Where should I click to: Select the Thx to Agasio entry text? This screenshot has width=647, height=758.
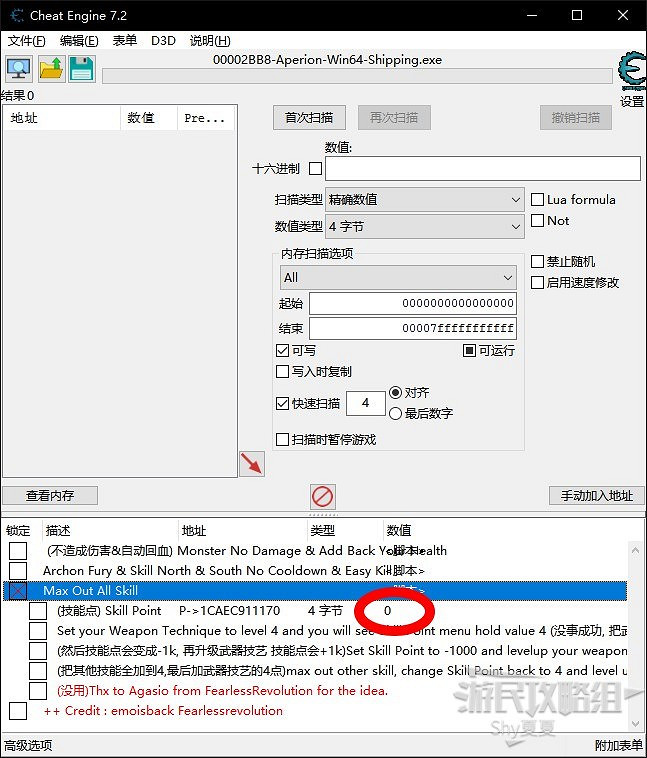(222, 690)
